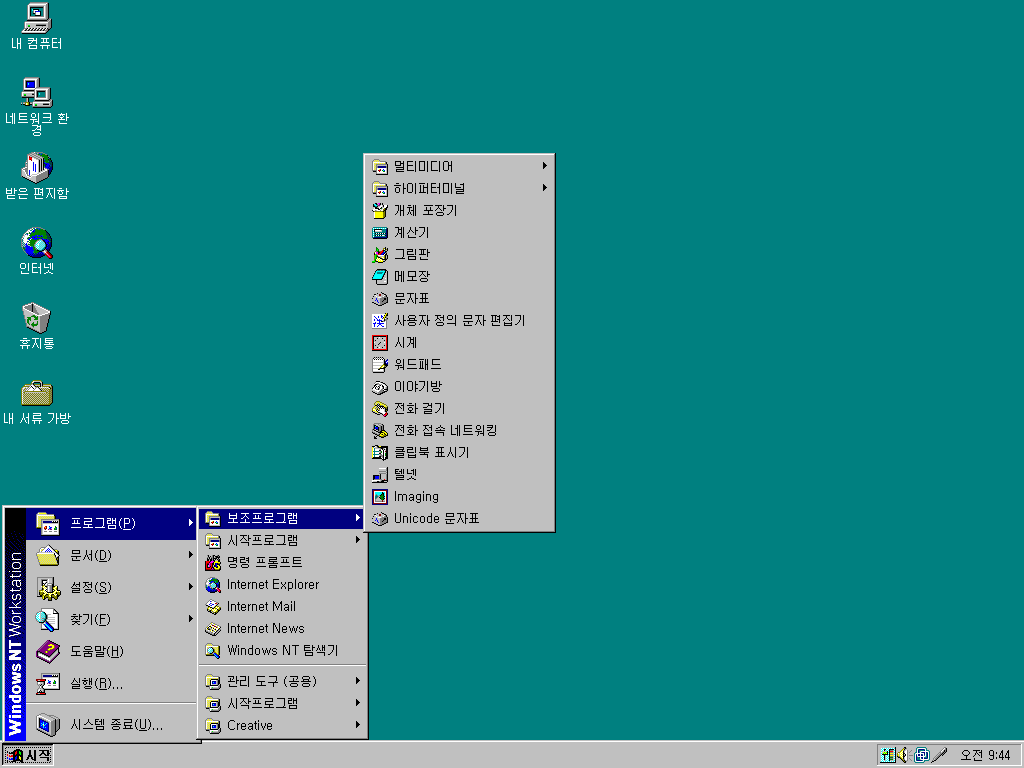Click the green leftmost tray icon
This screenshot has height=768, width=1024.
click(887, 755)
